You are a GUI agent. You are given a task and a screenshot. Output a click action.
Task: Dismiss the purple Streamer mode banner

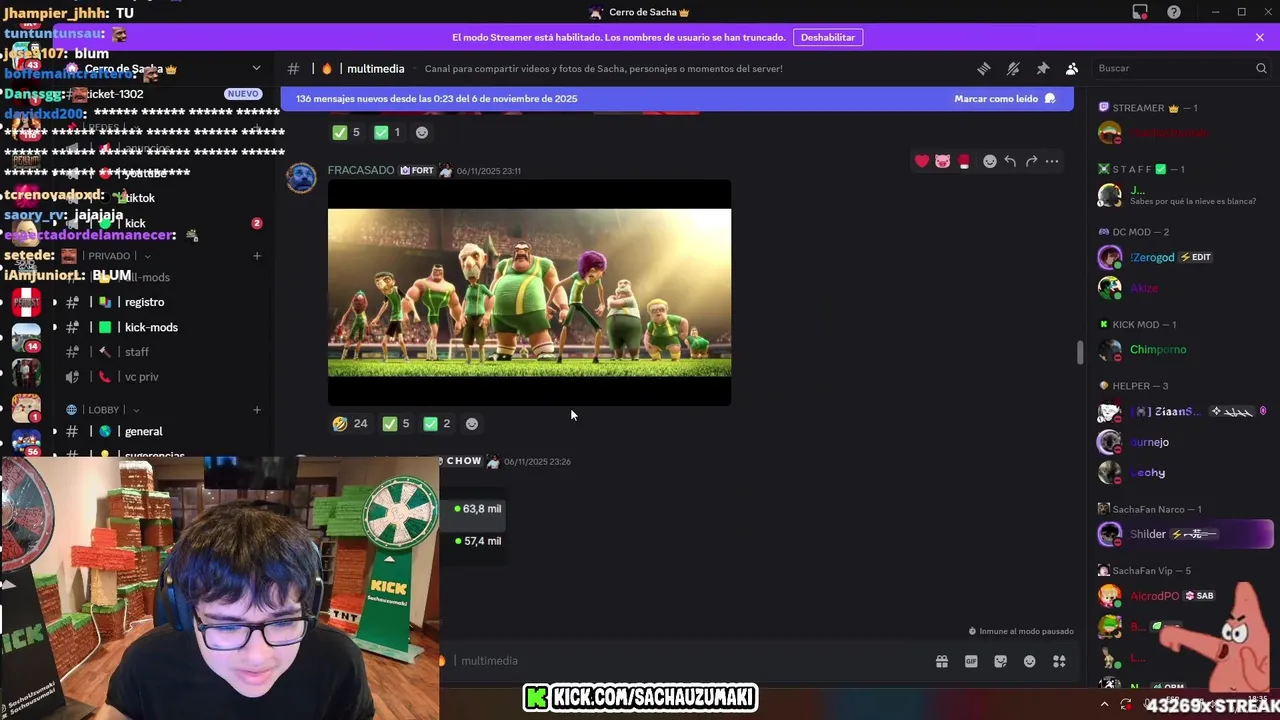pos(1259,37)
